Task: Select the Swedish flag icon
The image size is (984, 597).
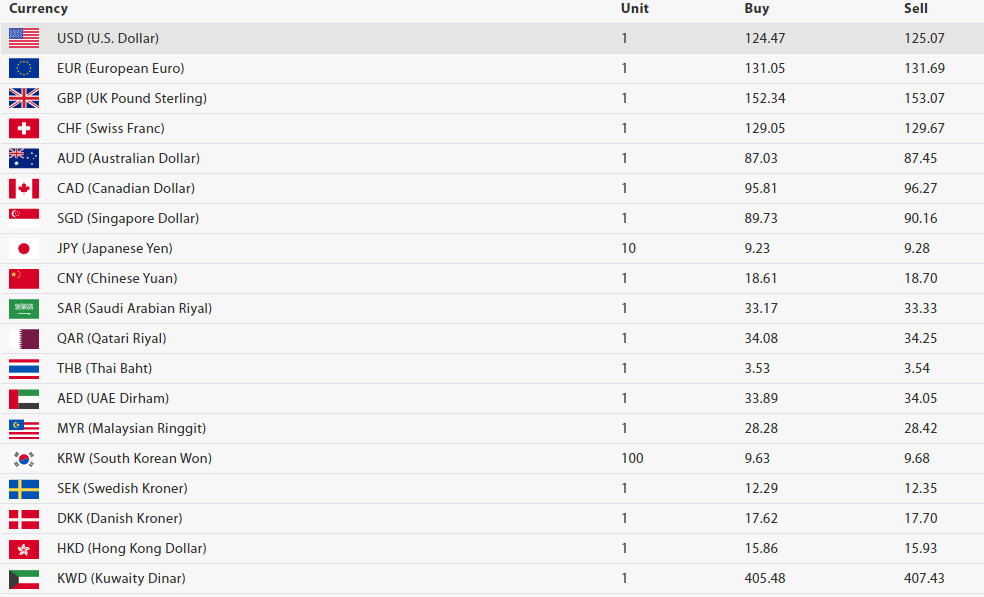Action: [x=24, y=489]
